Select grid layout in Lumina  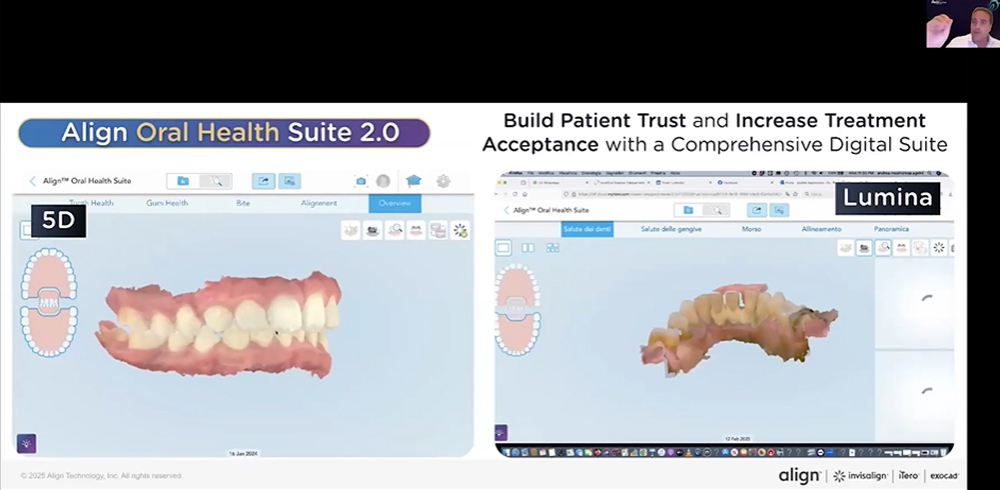552,248
